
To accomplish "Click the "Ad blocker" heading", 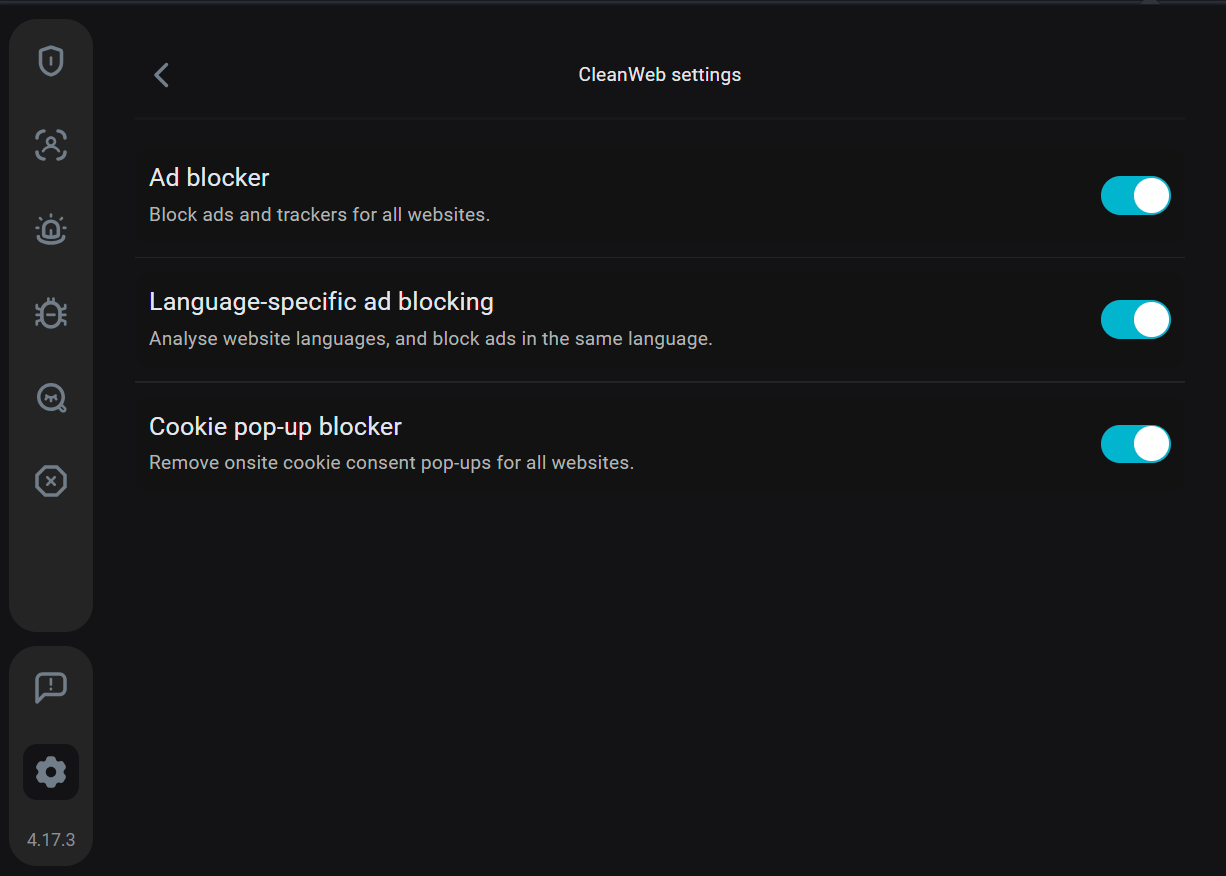I will click(x=209, y=178).
